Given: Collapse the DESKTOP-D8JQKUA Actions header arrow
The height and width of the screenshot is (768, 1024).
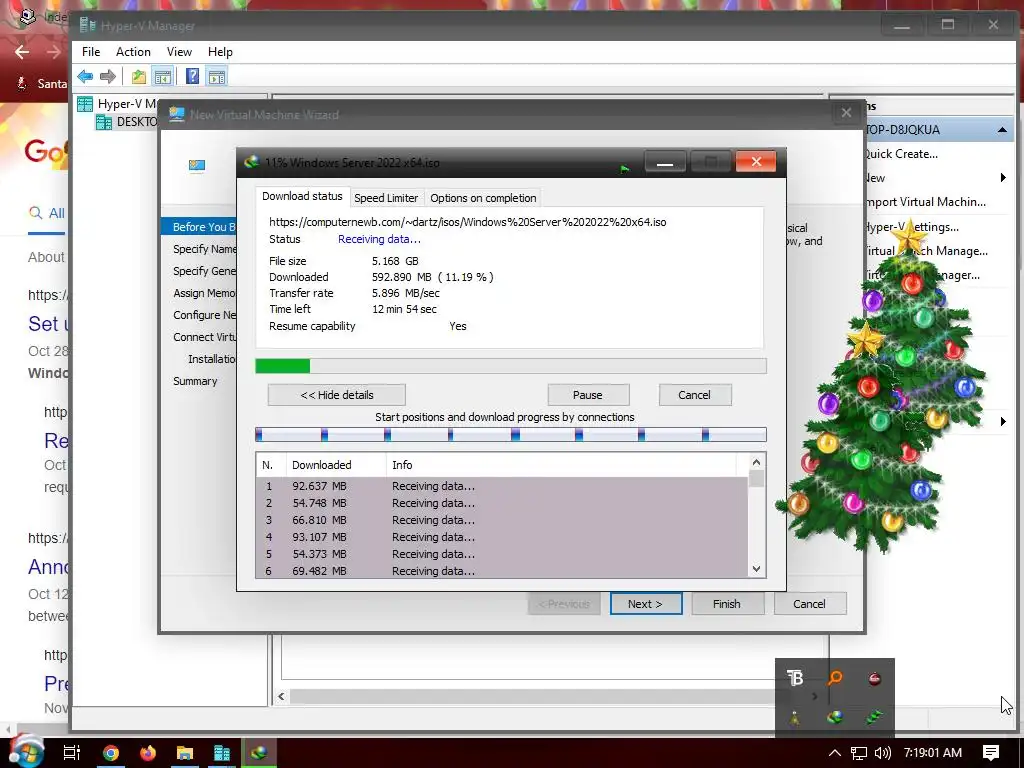Looking at the screenshot, I should click(x=1002, y=130).
